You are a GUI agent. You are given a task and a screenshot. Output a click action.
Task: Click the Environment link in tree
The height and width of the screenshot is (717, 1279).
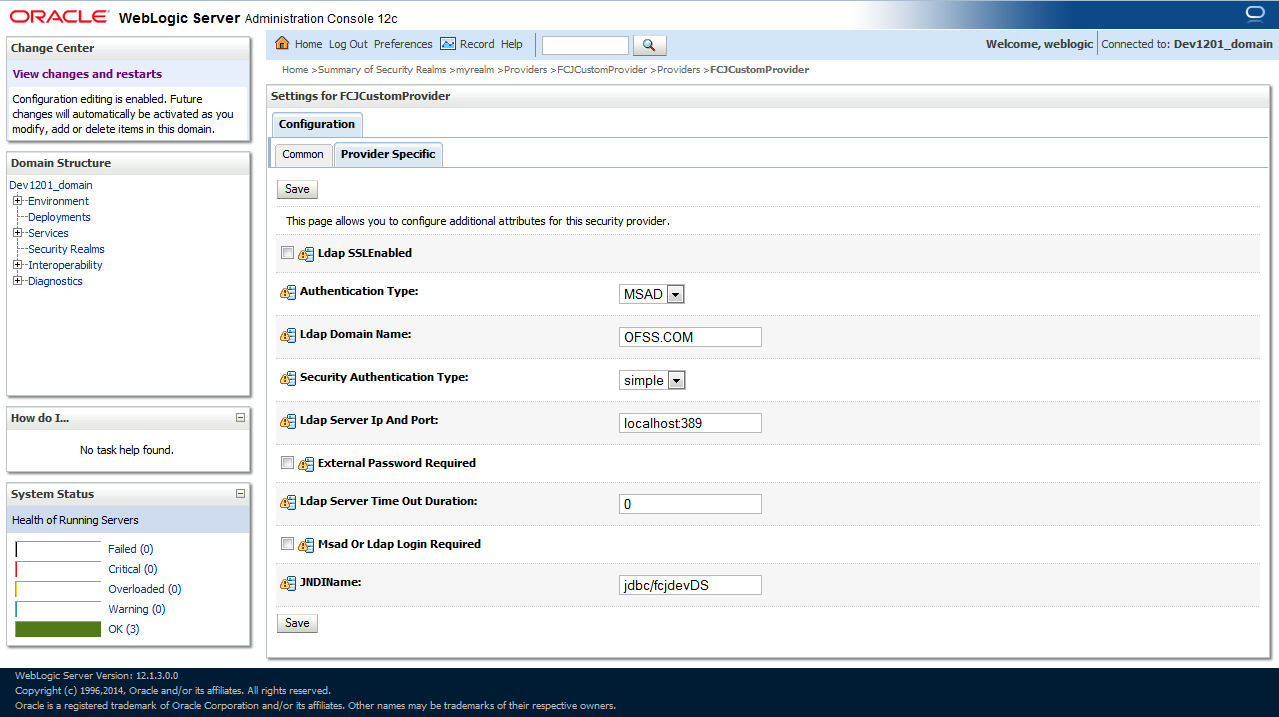58,201
